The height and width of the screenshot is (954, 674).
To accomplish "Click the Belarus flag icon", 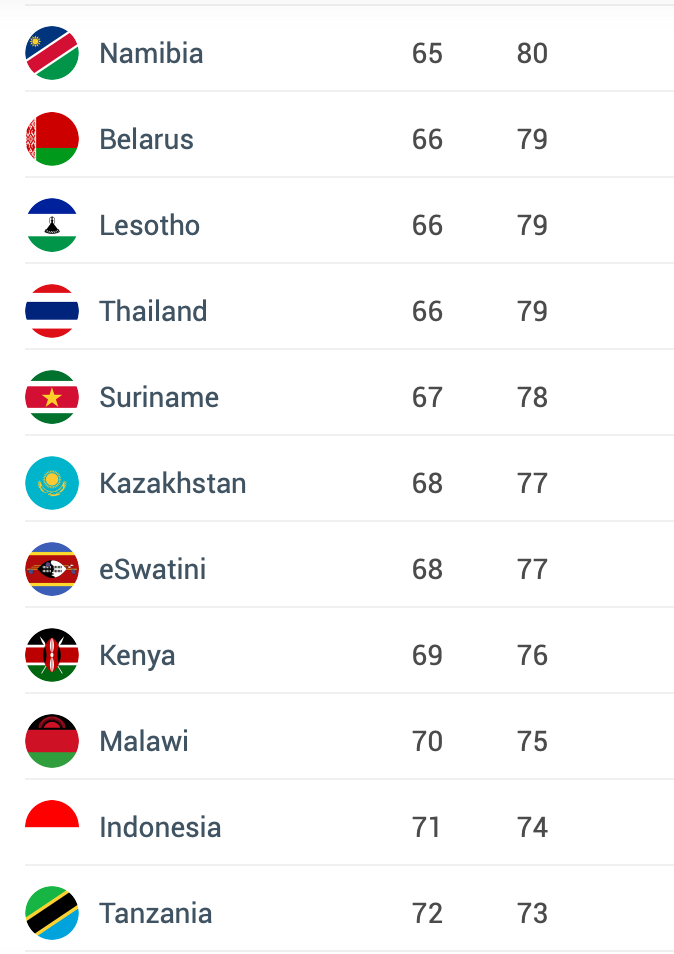I will click(52, 139).
